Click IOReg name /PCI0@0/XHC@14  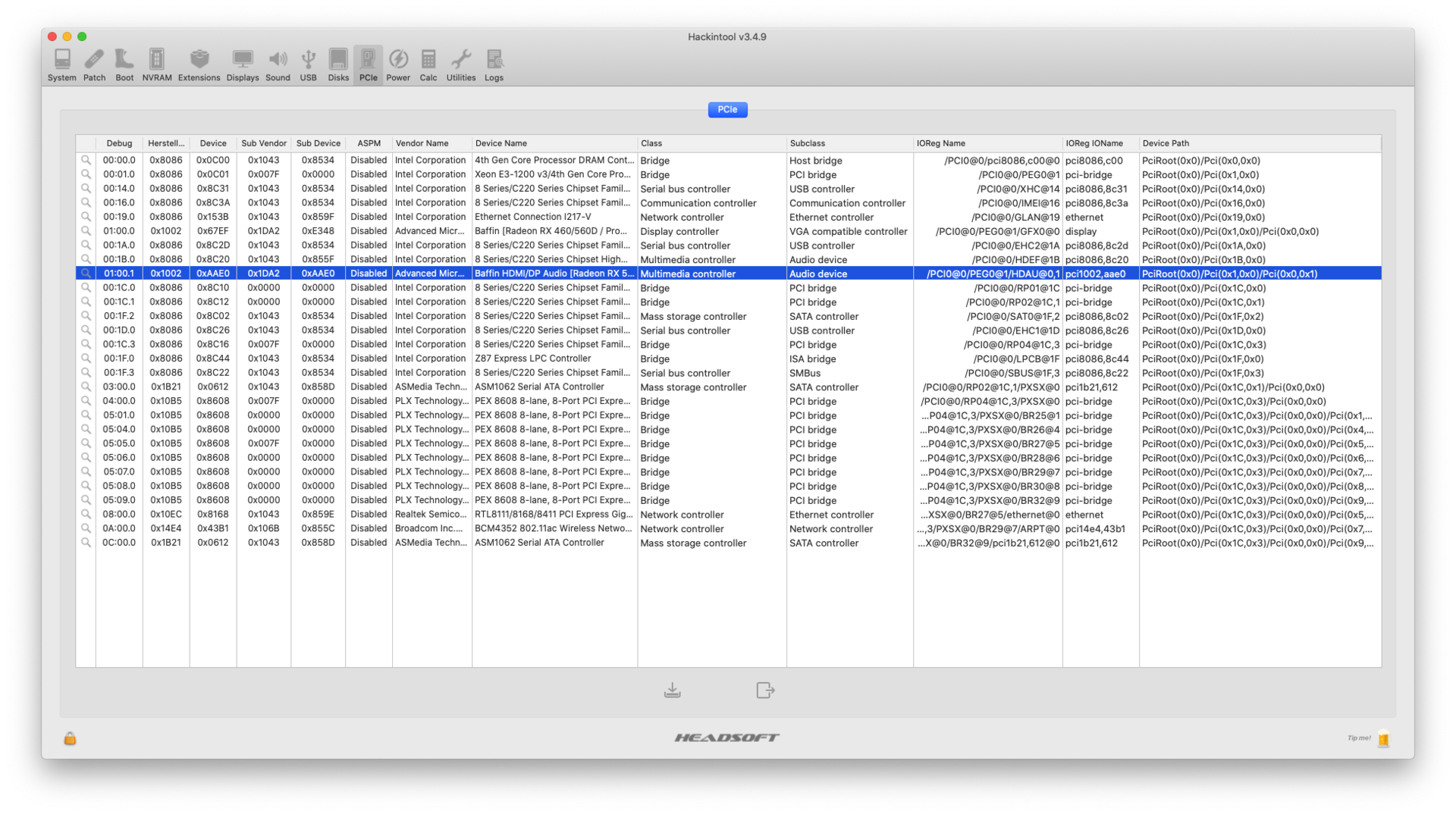(1018, 189)
